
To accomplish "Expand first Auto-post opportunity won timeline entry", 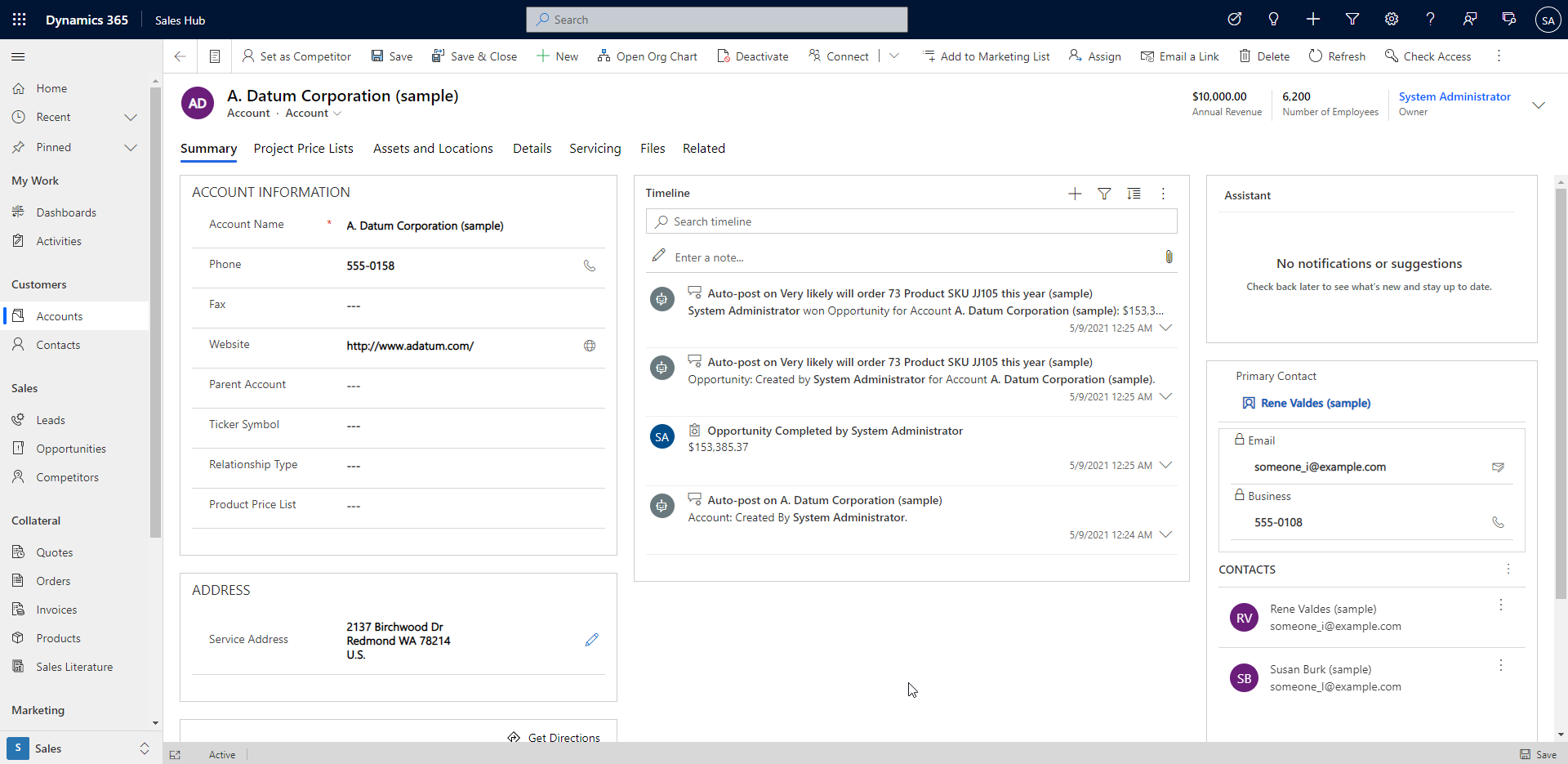I will (1166, 328).
